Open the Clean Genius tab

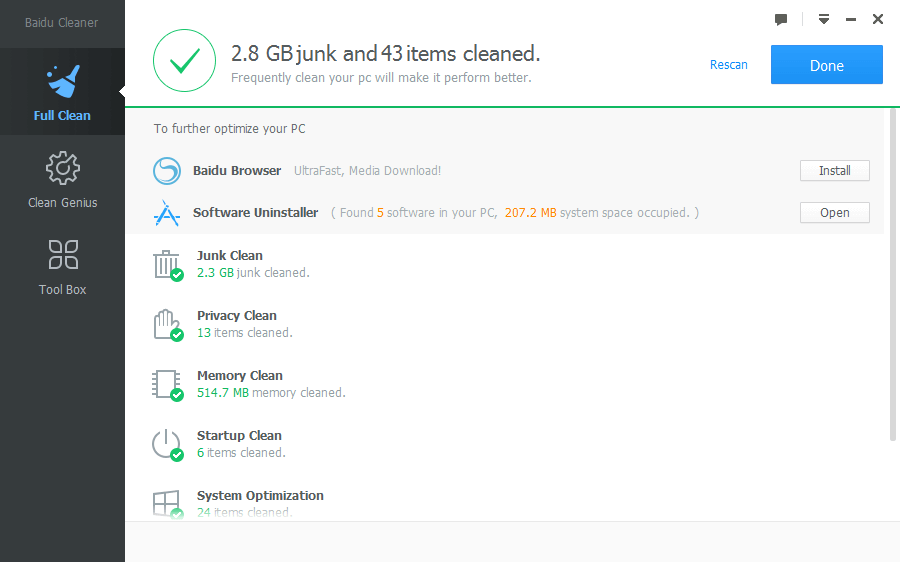coord(62,179)
